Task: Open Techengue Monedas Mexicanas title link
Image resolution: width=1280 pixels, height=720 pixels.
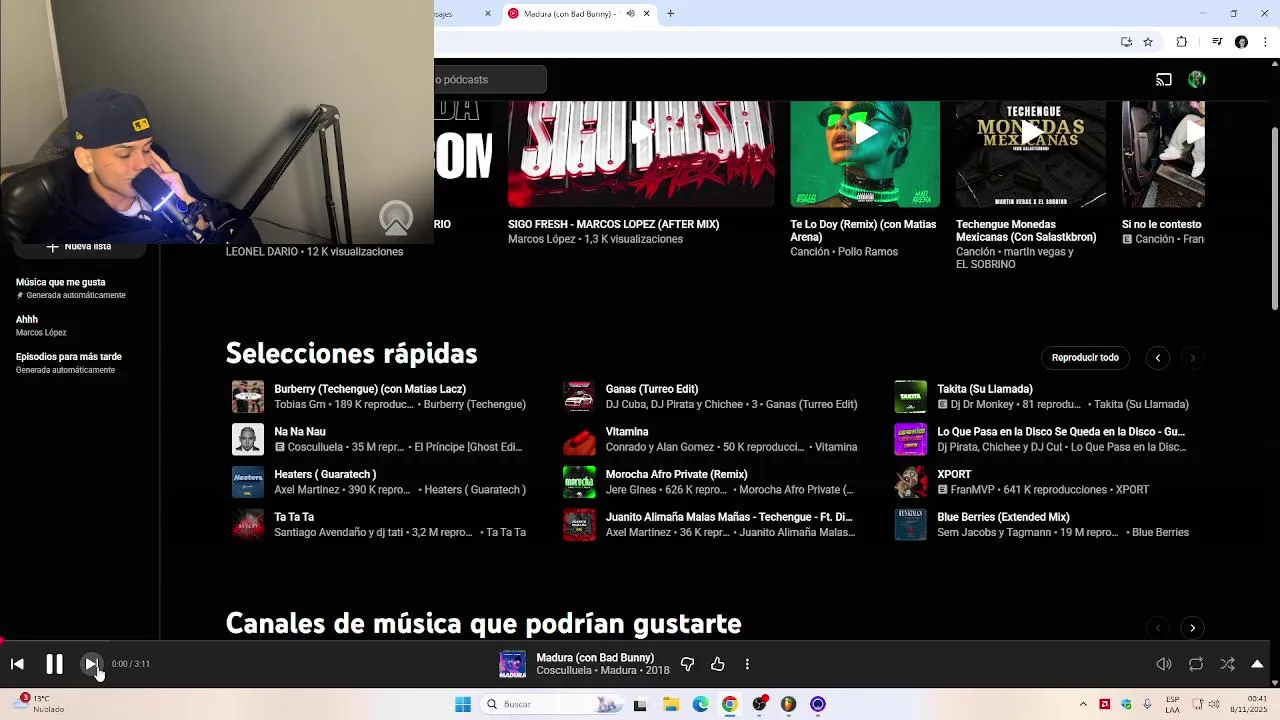Action: click(1026, 231)
